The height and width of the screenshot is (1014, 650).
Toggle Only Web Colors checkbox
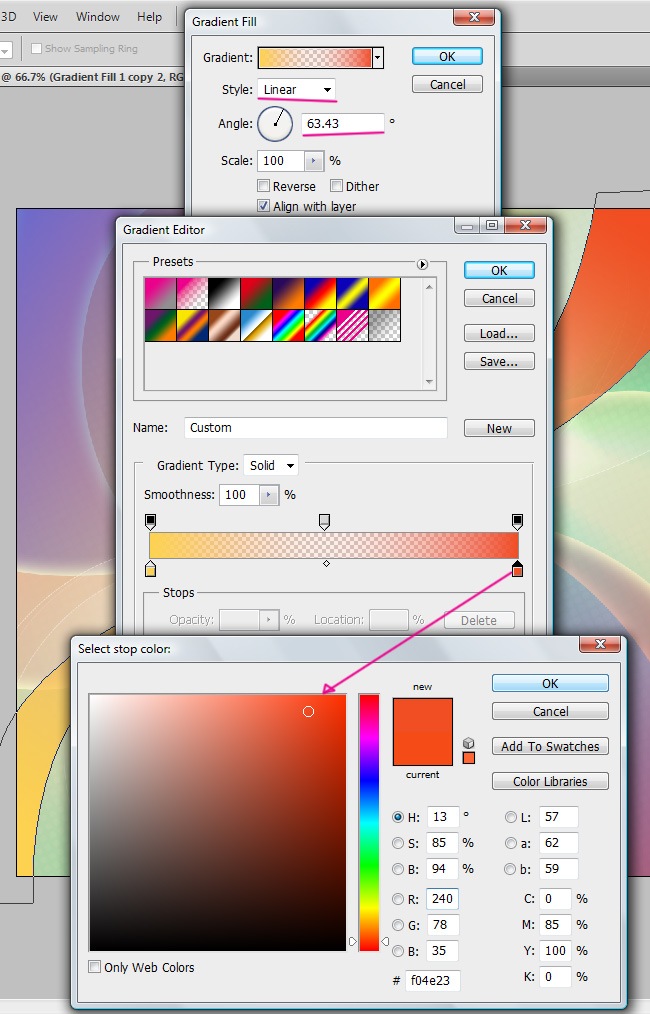pyautogui.click(x=95, y=967)
